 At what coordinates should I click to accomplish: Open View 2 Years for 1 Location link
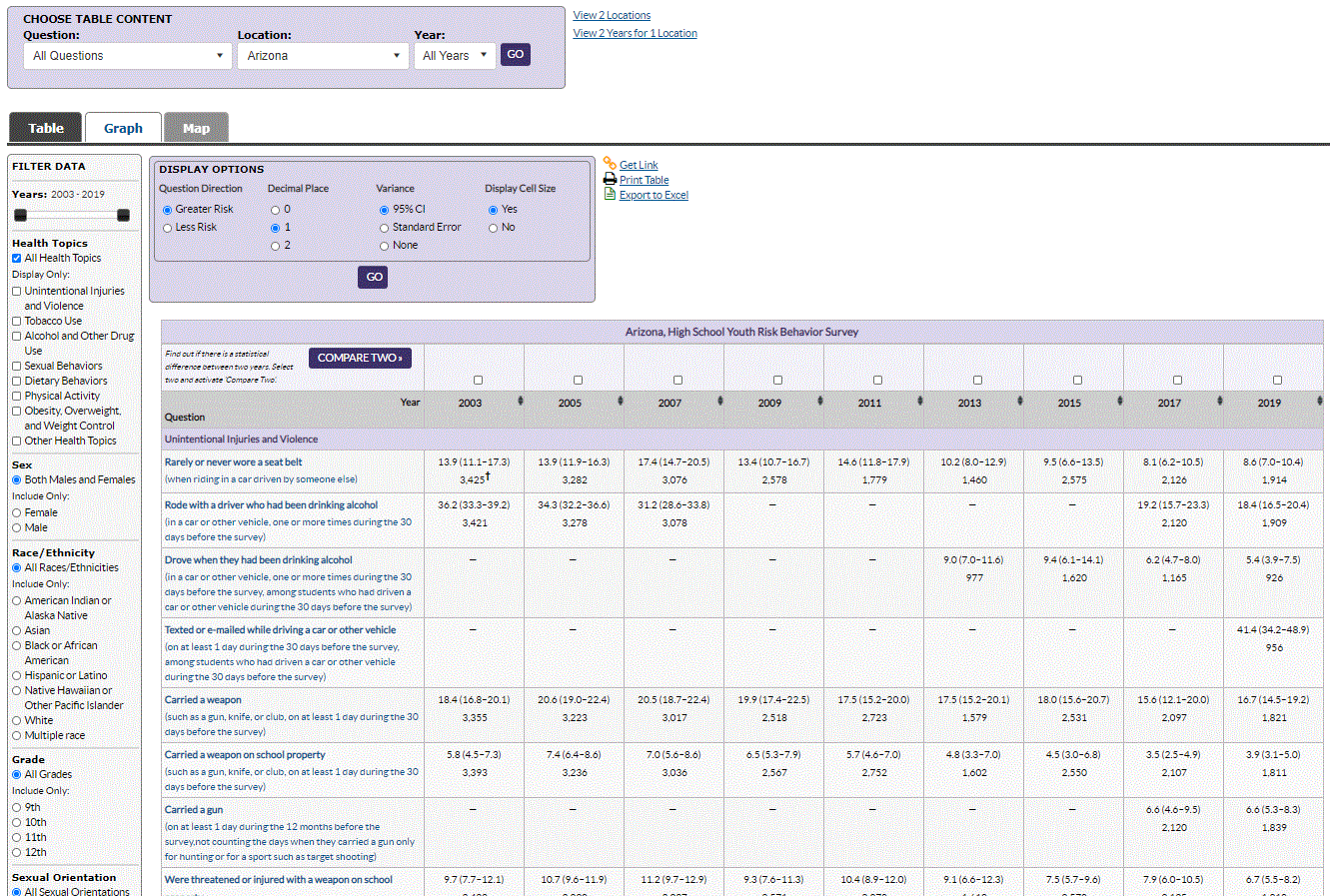pyautogui.click(x=636, y=33)
